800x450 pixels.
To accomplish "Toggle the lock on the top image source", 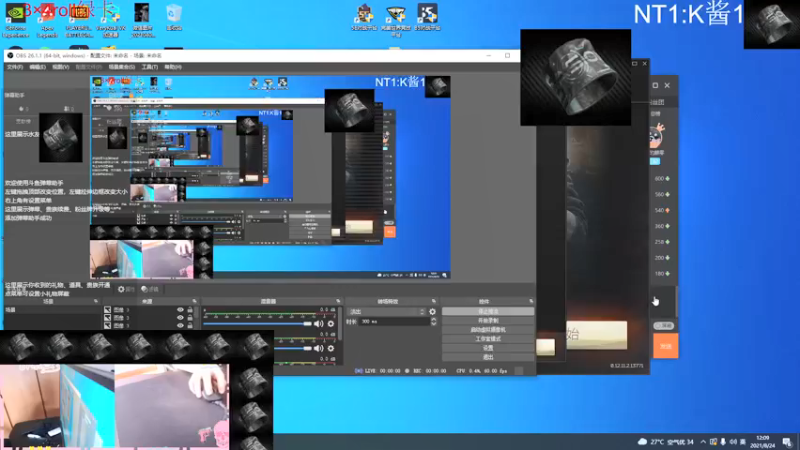I will [190, 310].
